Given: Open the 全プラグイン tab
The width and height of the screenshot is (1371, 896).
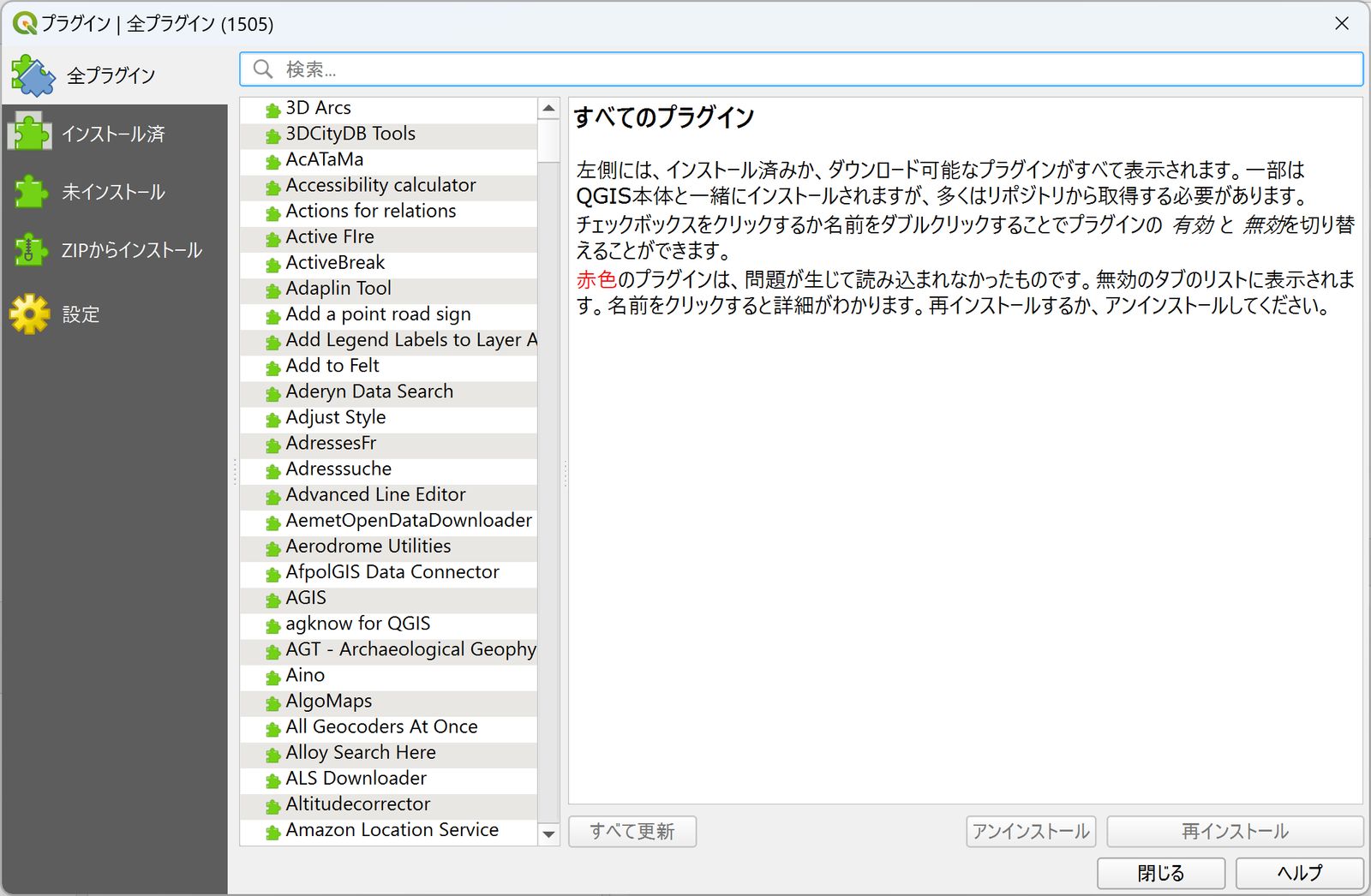Looking at the screenshot, I should click(114, 75).
